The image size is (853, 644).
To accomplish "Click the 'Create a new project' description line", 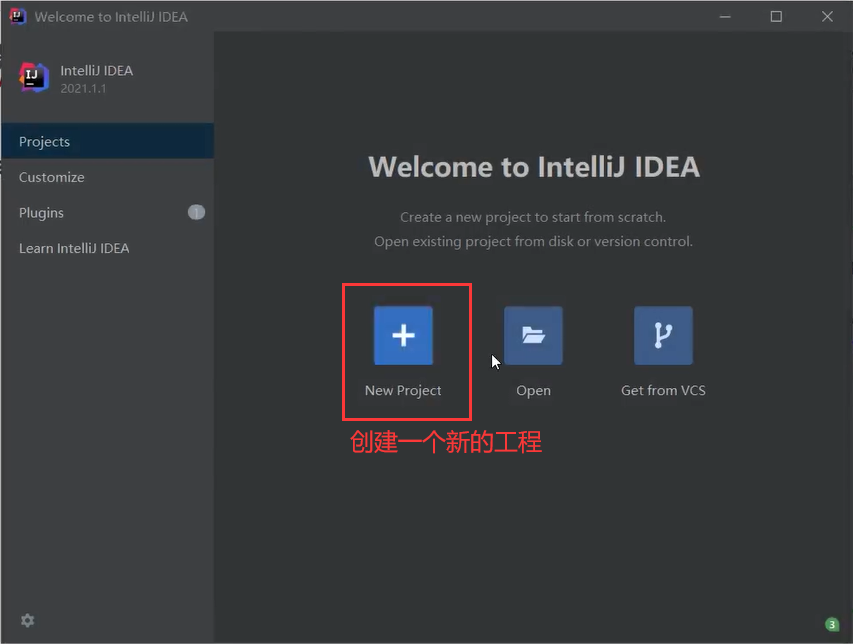I will (533, 217).
